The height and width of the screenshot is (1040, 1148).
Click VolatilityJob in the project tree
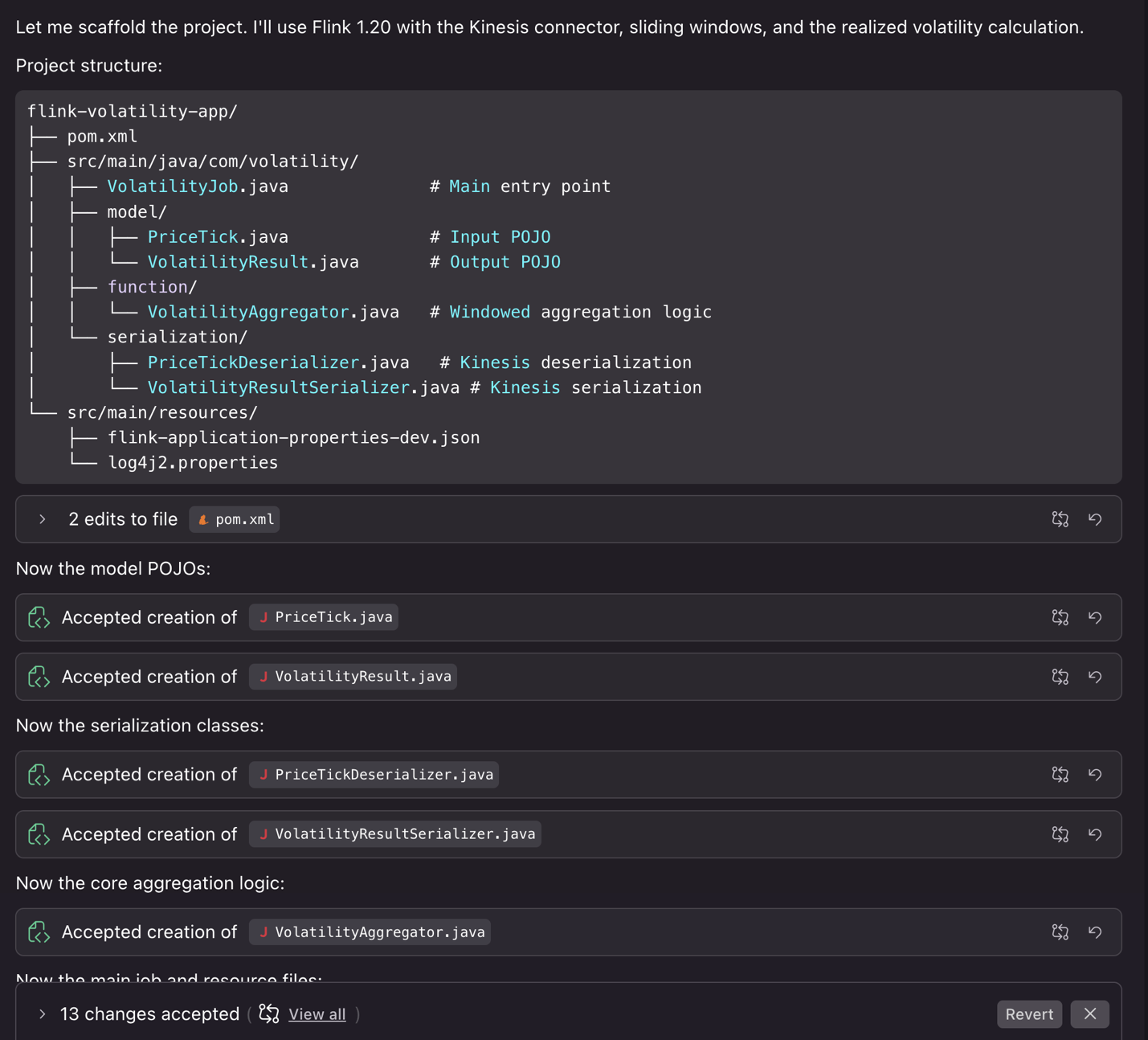173,186
